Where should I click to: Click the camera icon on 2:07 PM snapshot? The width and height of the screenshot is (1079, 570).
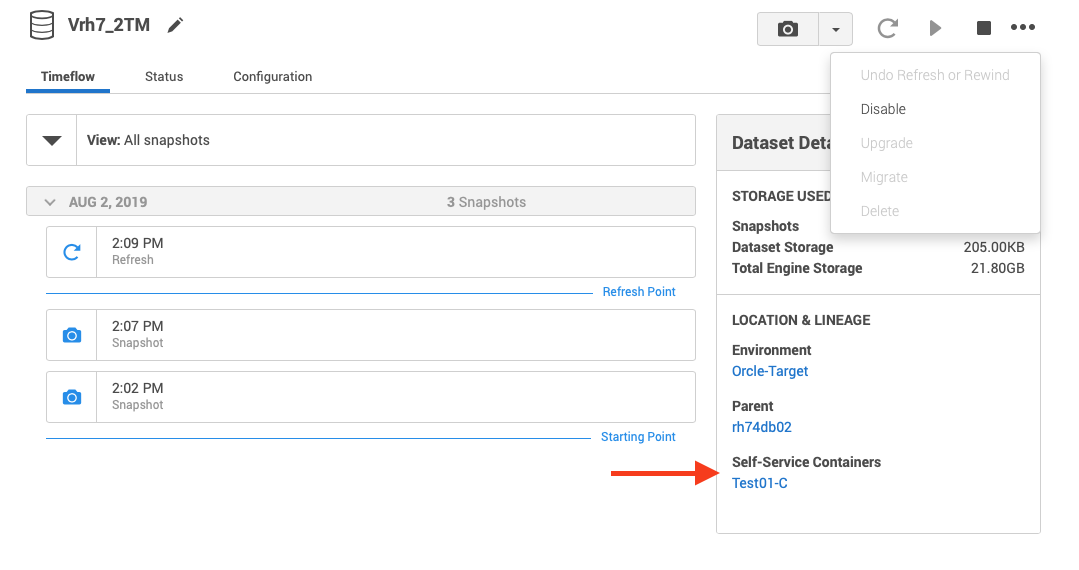click(x=72, y=335)
